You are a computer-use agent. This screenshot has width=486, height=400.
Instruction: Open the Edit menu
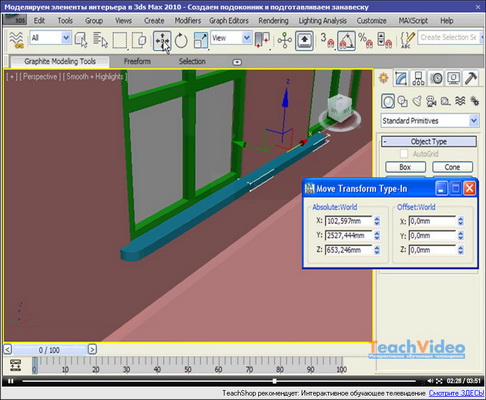[39, 21]
